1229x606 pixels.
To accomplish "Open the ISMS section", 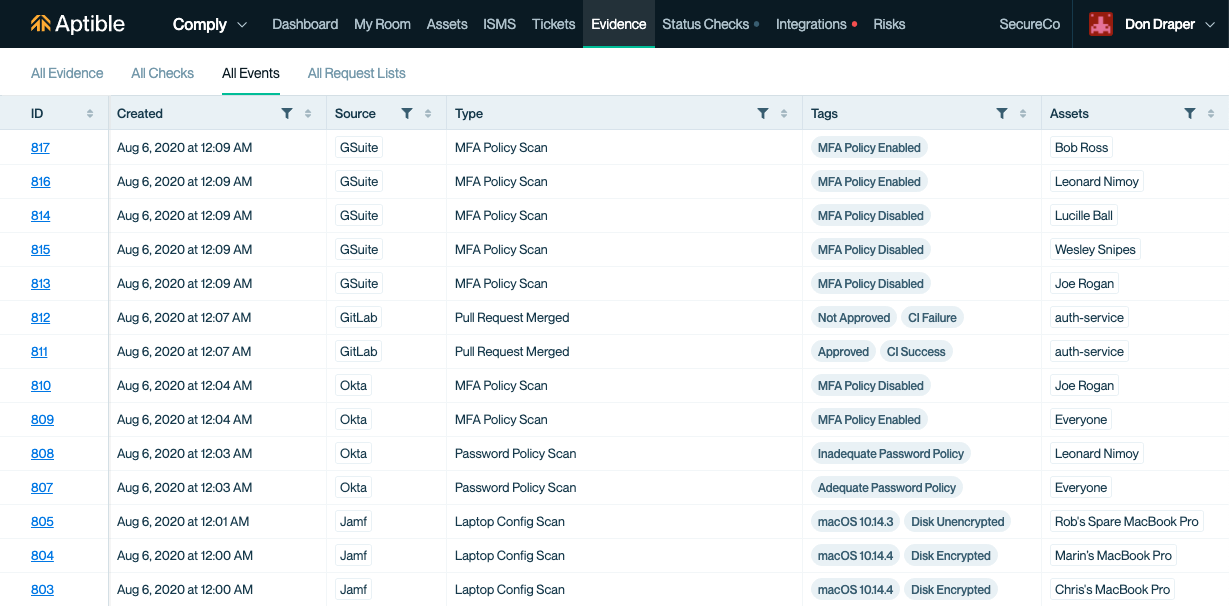I will click(x=500, y=24).
